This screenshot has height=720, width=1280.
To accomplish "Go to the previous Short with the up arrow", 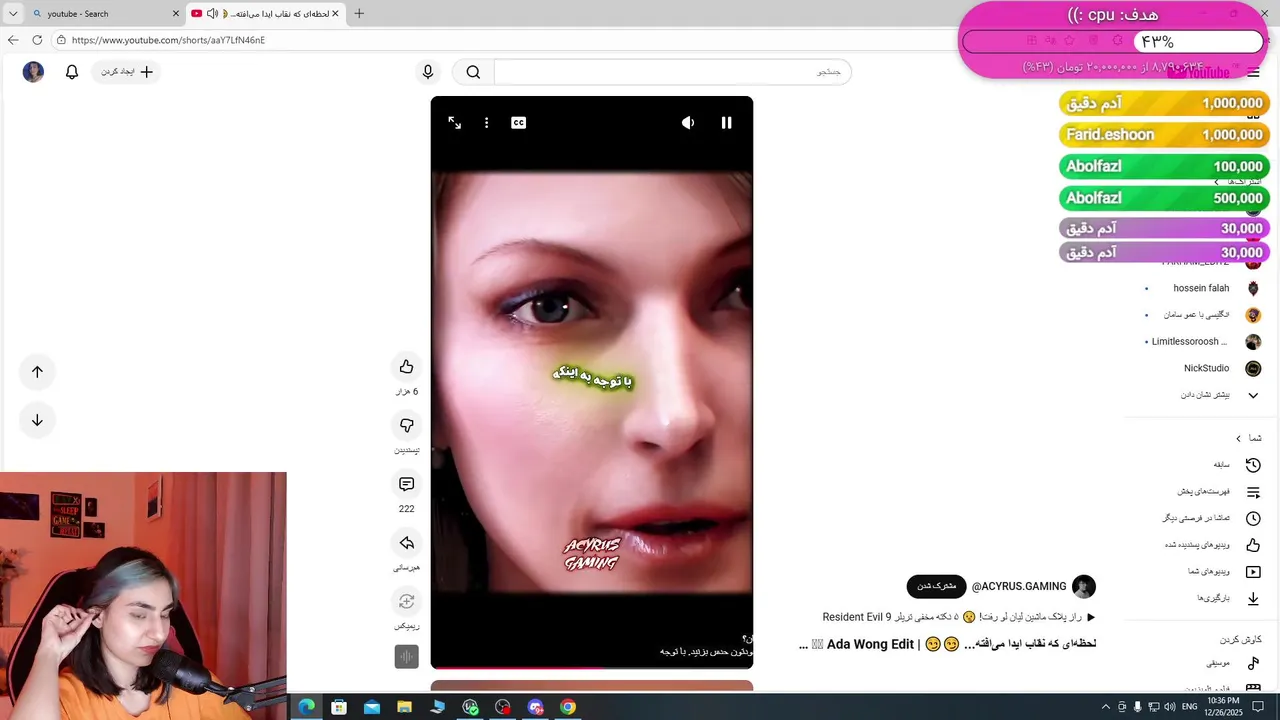I will (x=37, y=372).
